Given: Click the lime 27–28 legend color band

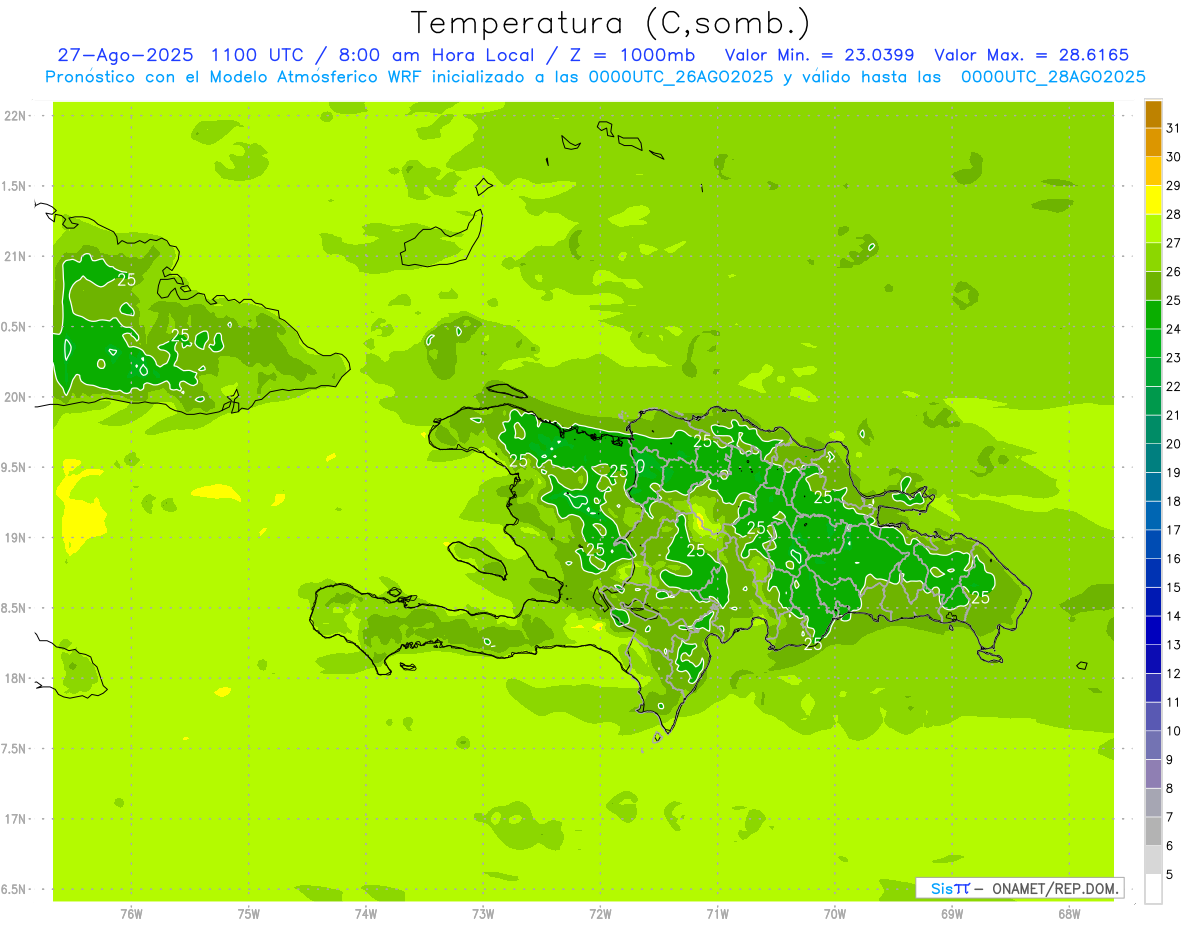Looking at the screenshot, I should [x=1153, y=229].
